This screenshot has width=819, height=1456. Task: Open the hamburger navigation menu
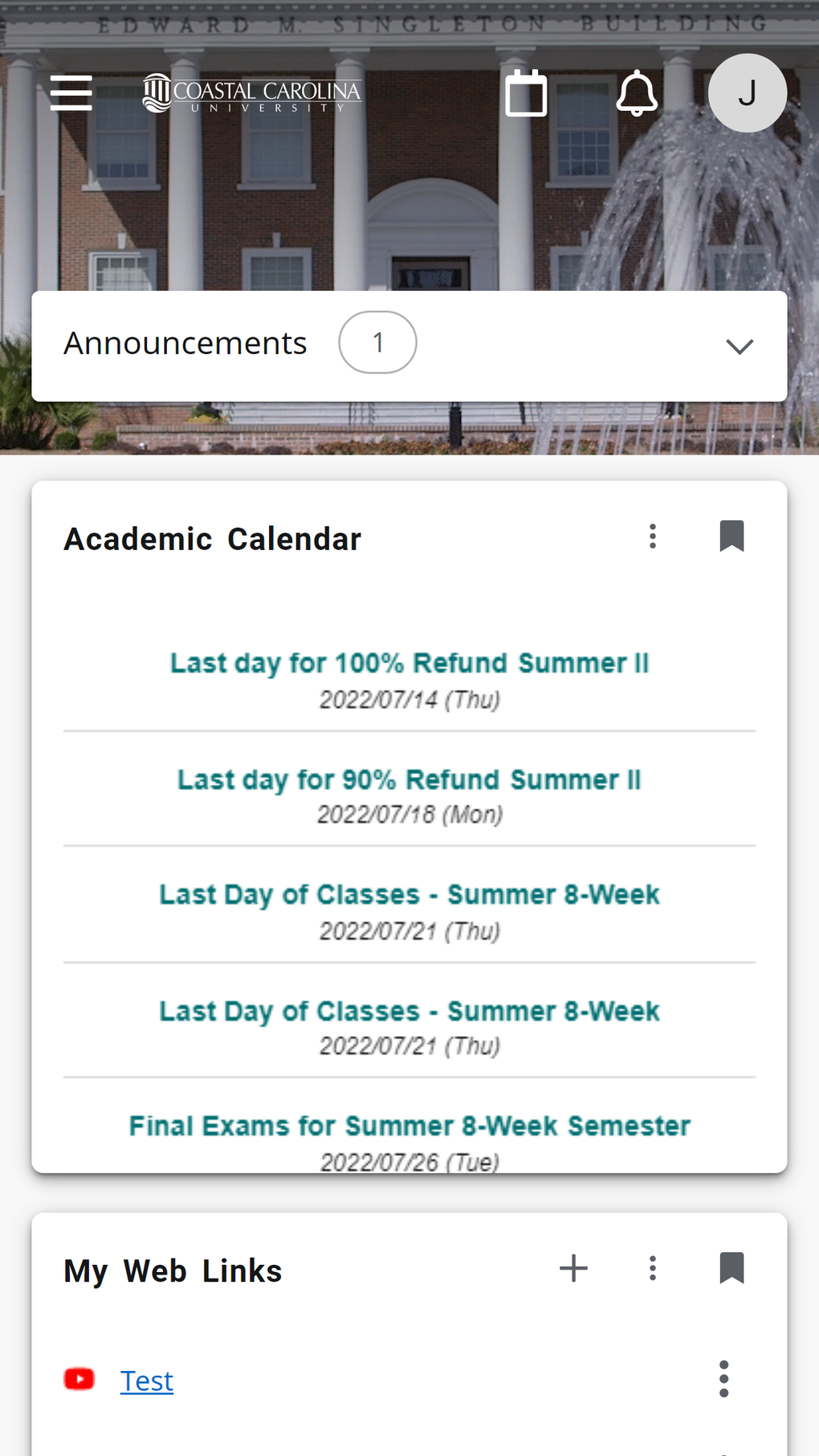[x=71, y=92]
